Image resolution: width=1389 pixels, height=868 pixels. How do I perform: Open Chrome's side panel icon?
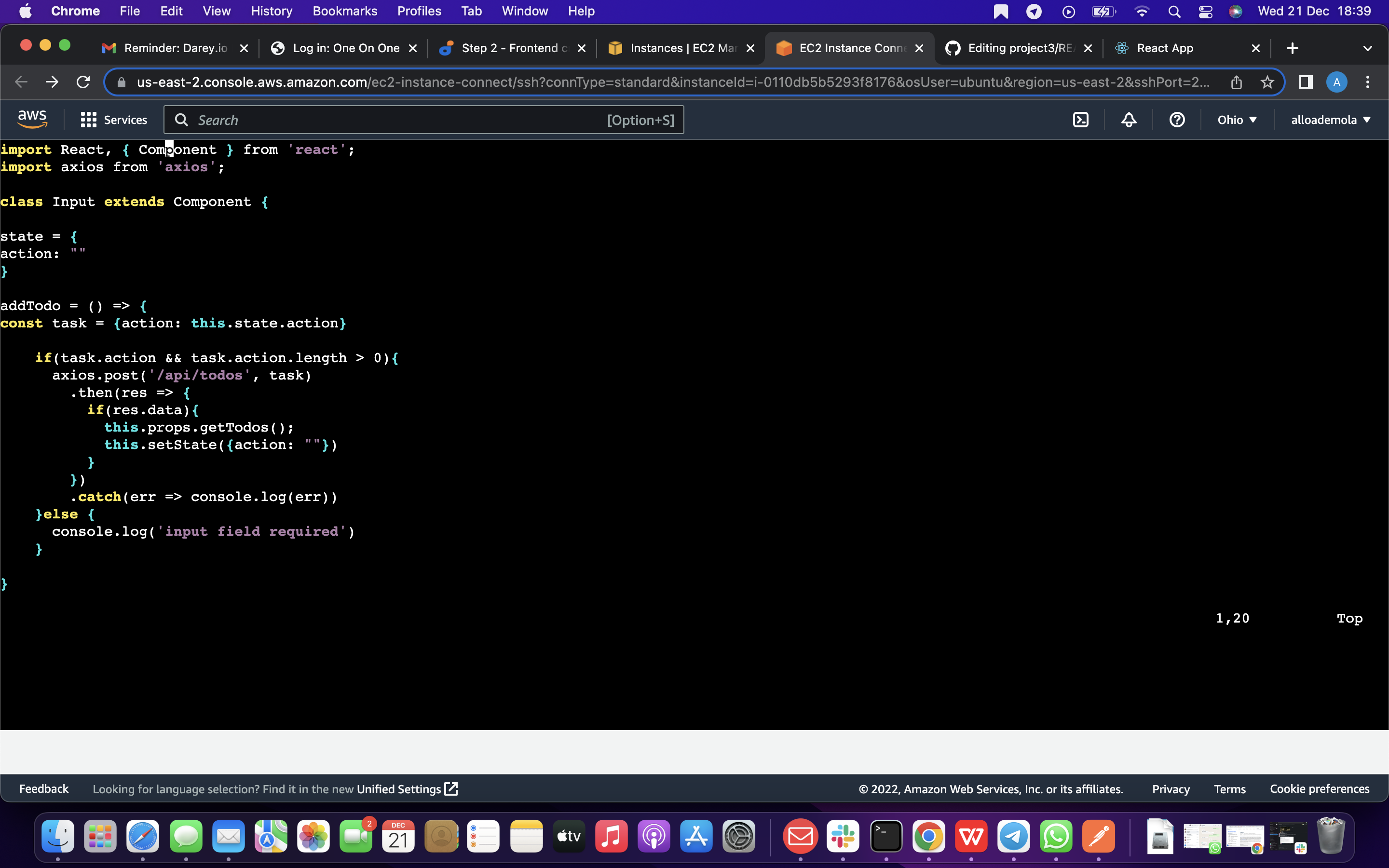[x=1305, y=82]
